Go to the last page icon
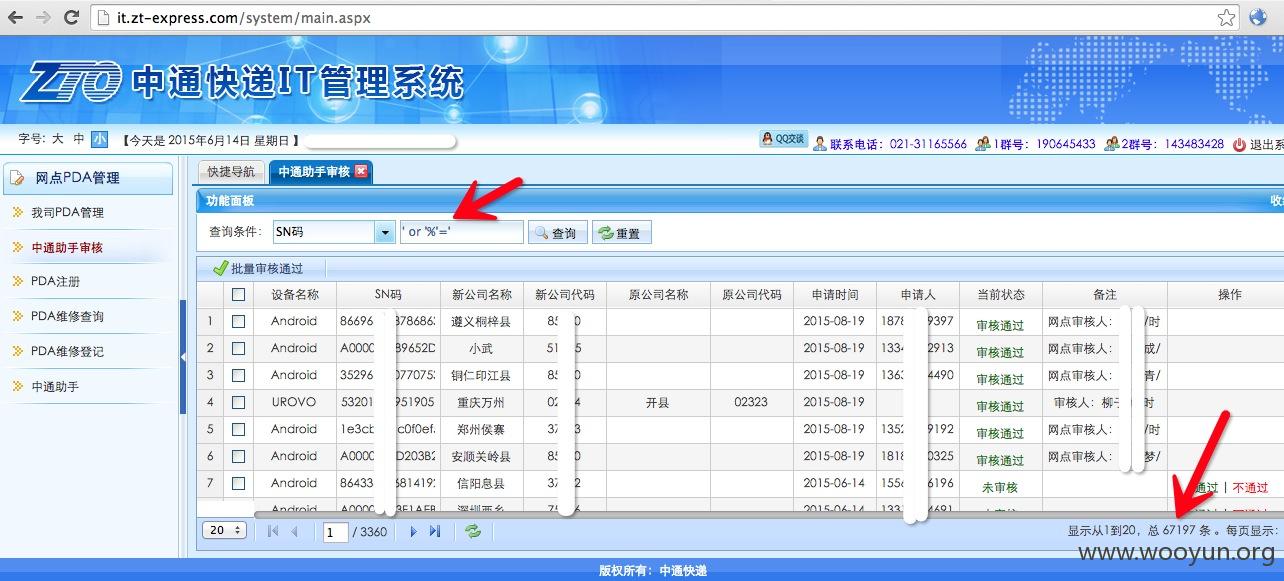Image resolution: width=1284 pixels, height=581 pixels. (434, 531)
